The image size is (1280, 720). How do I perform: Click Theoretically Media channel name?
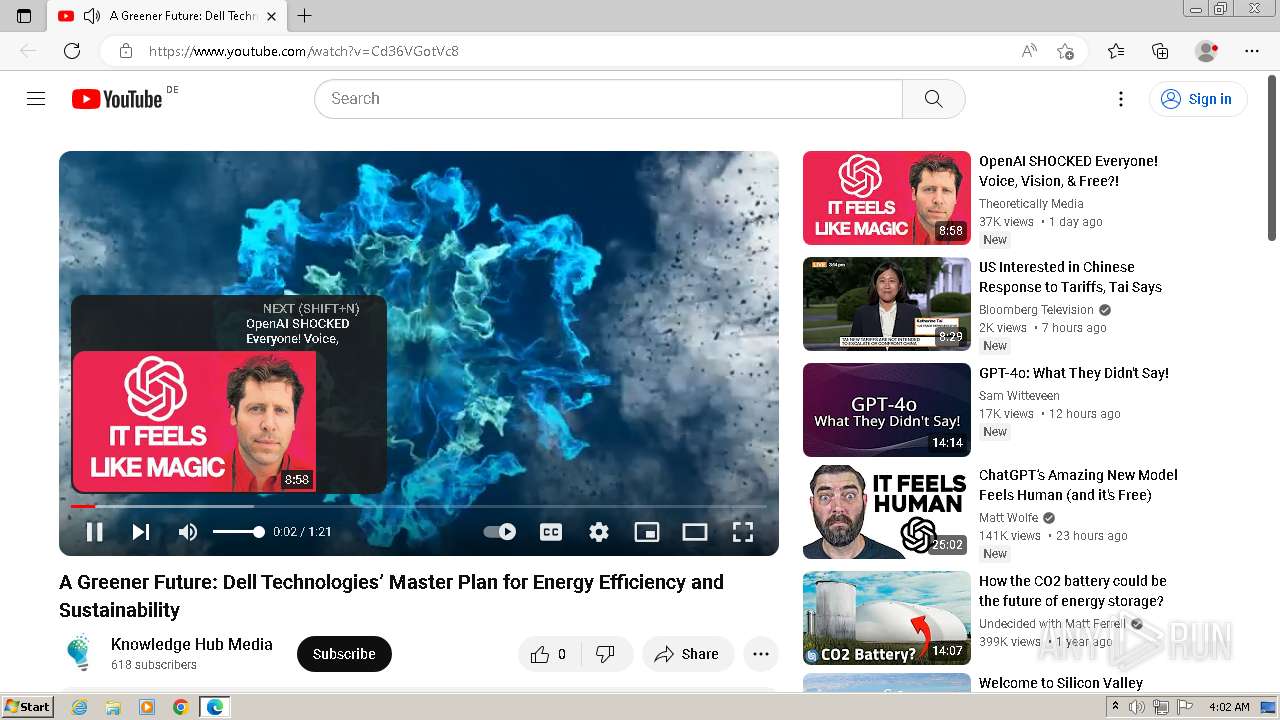click(x=1031, y=204)
